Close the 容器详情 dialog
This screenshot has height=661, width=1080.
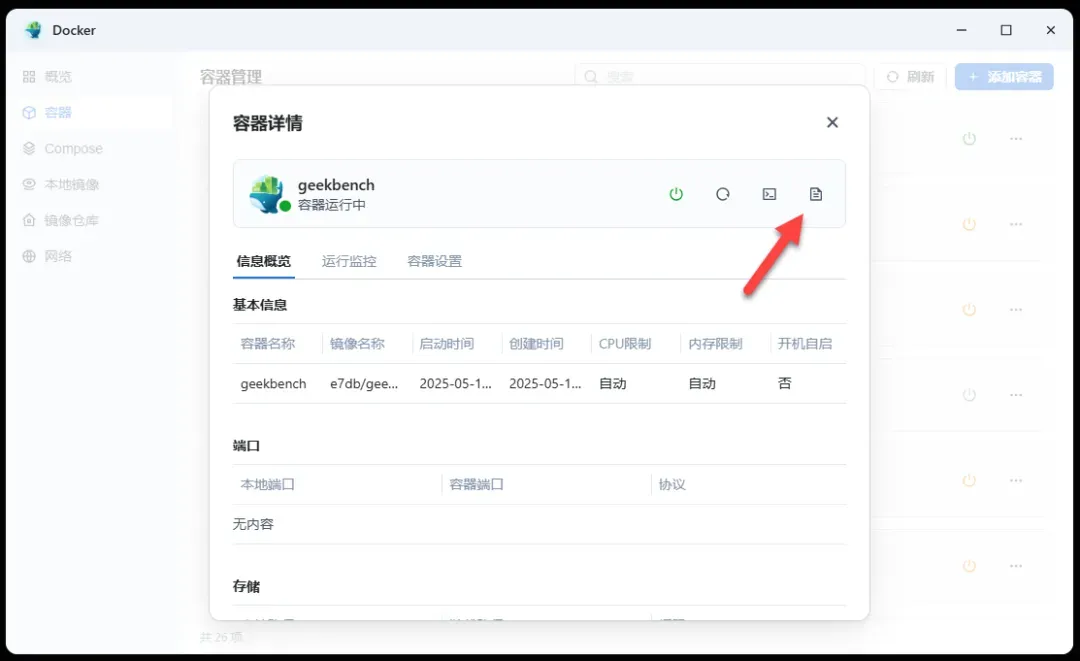coord(832,123)
